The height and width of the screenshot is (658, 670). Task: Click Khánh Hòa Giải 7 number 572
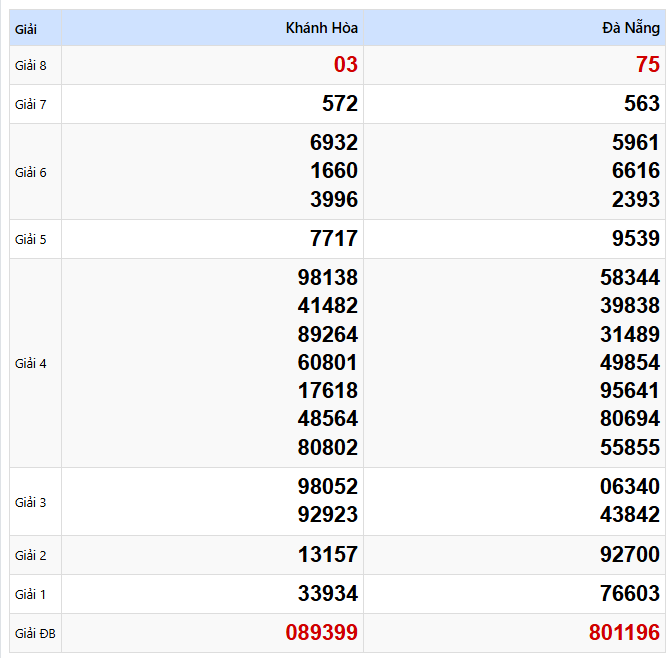tap(340, 103)
